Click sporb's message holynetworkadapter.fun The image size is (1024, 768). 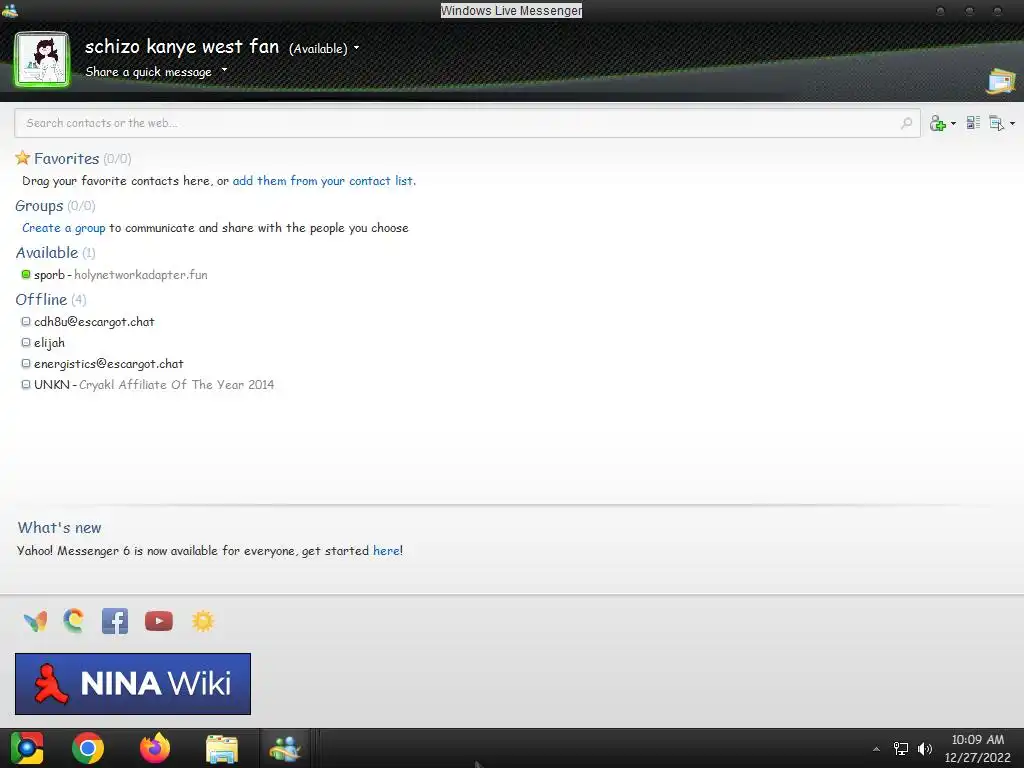141,275
